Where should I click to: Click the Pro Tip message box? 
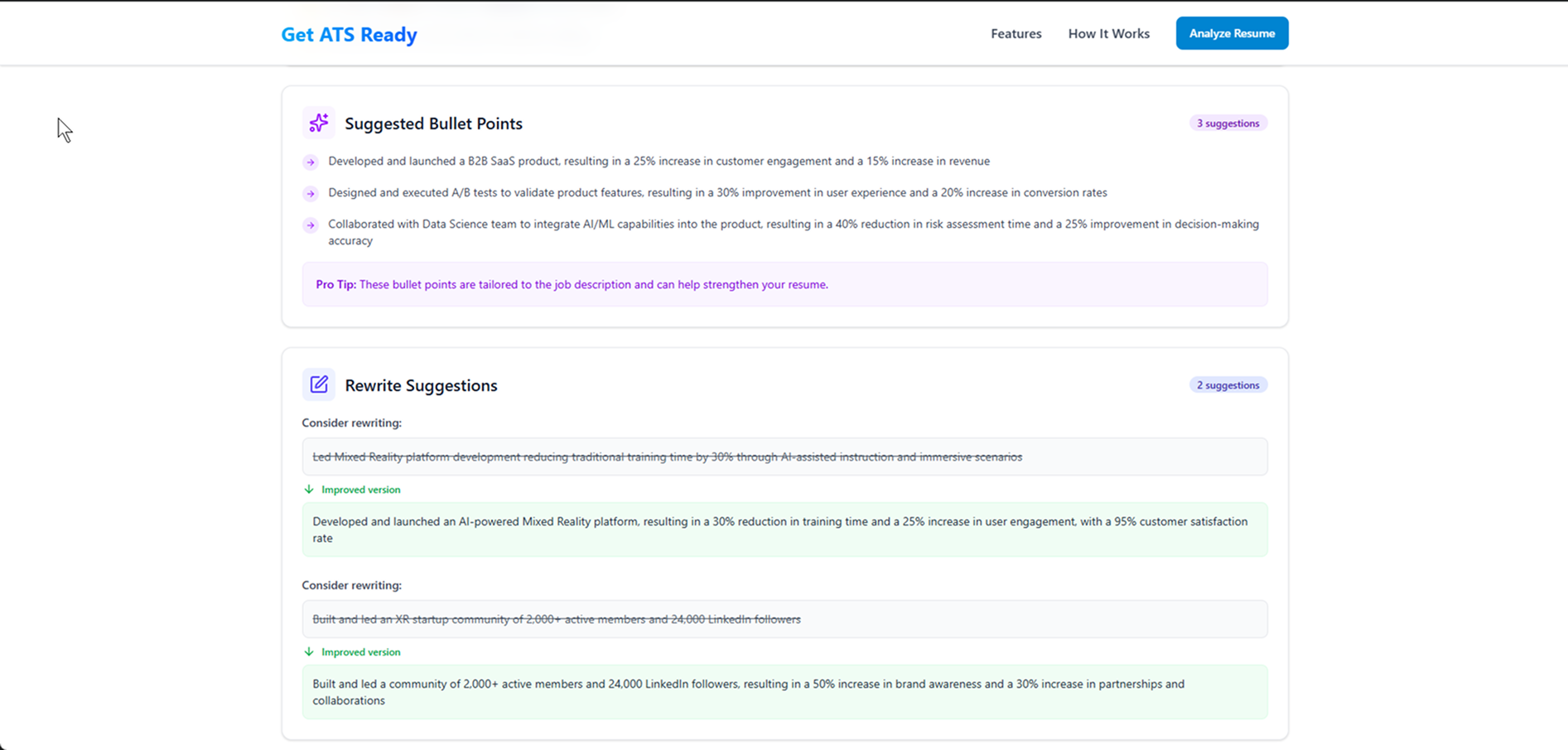pyautogui.click(x=784, y=284)
